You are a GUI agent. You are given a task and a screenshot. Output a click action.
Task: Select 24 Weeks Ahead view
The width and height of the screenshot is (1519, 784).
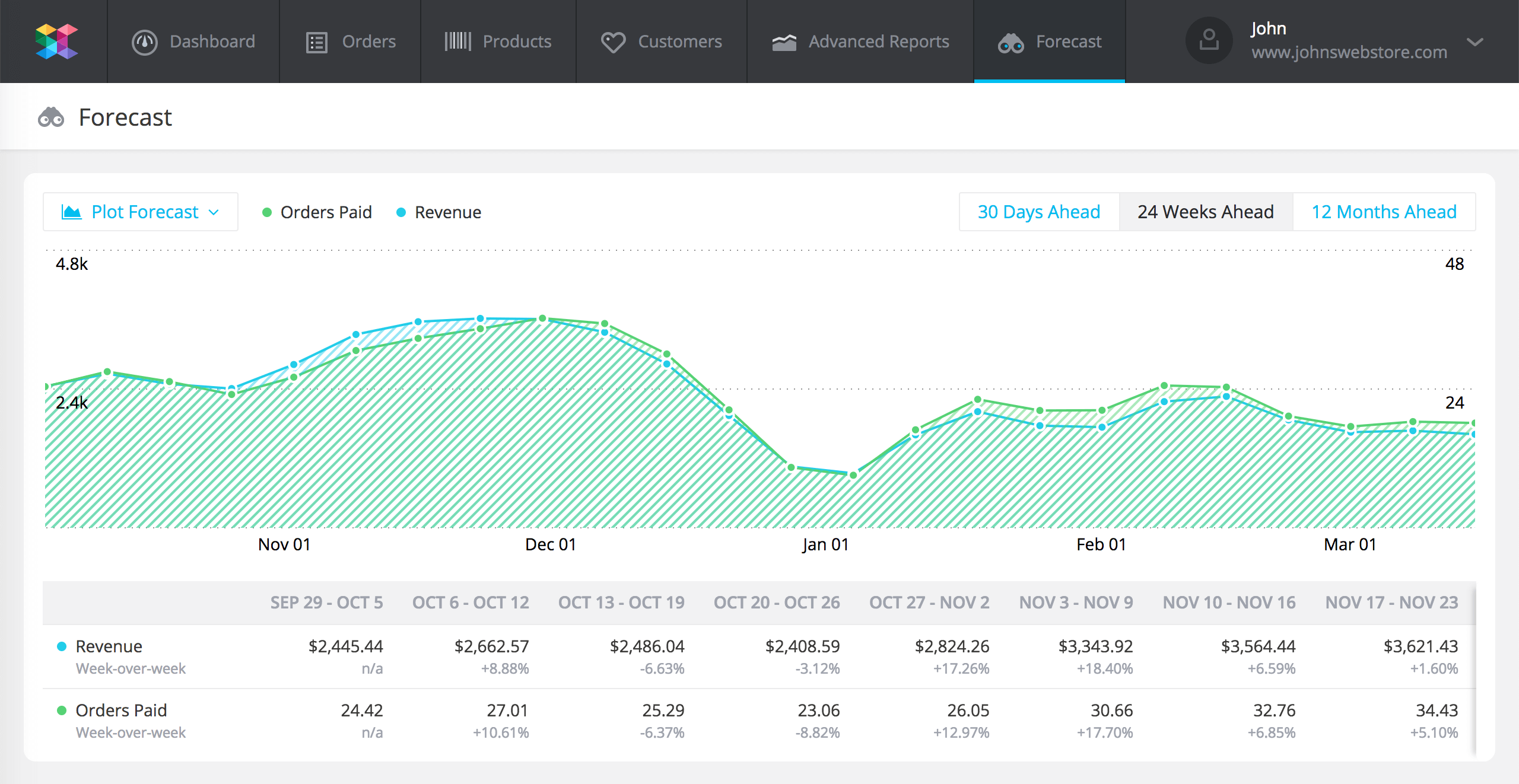point(1206,212)
